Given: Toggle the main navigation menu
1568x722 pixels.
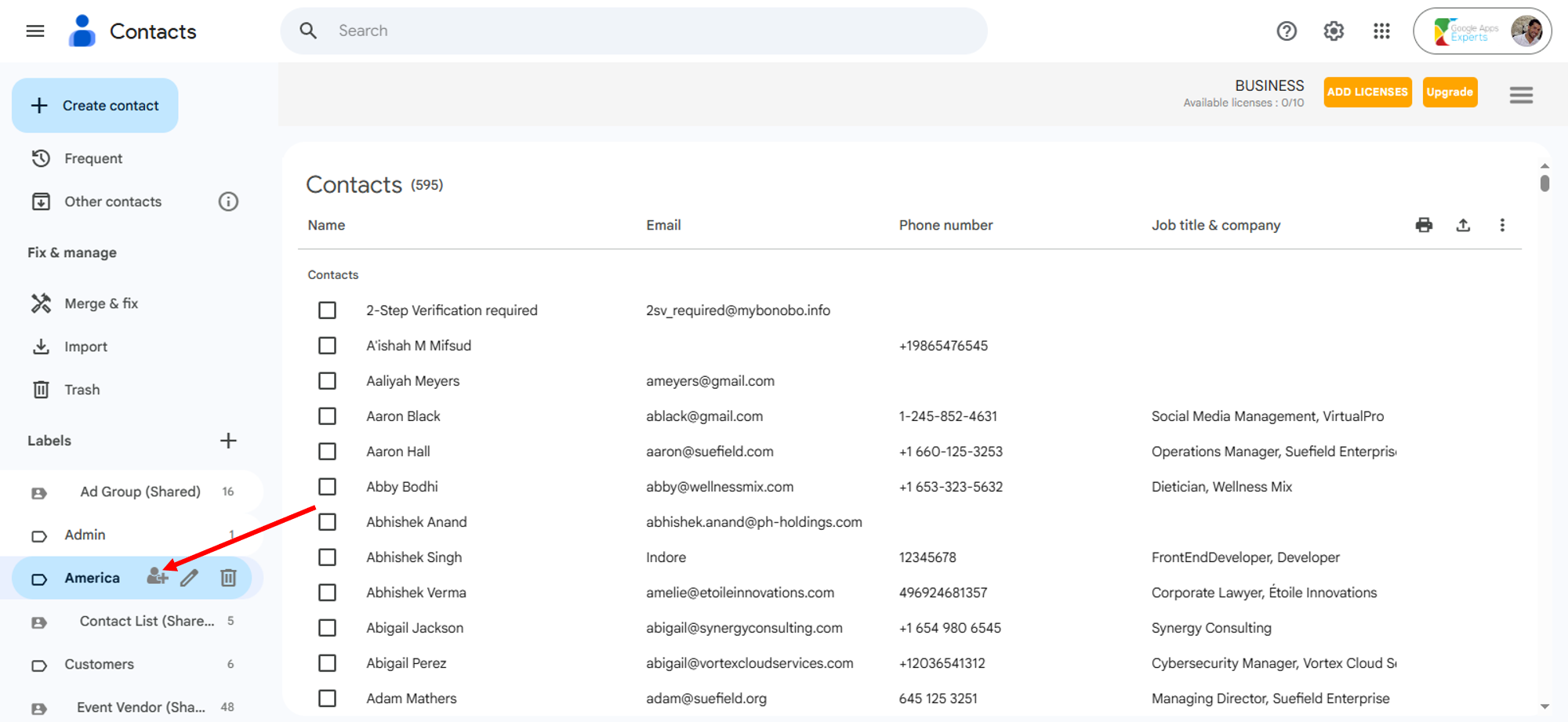Looking at the screenshot, I should 35,31.
